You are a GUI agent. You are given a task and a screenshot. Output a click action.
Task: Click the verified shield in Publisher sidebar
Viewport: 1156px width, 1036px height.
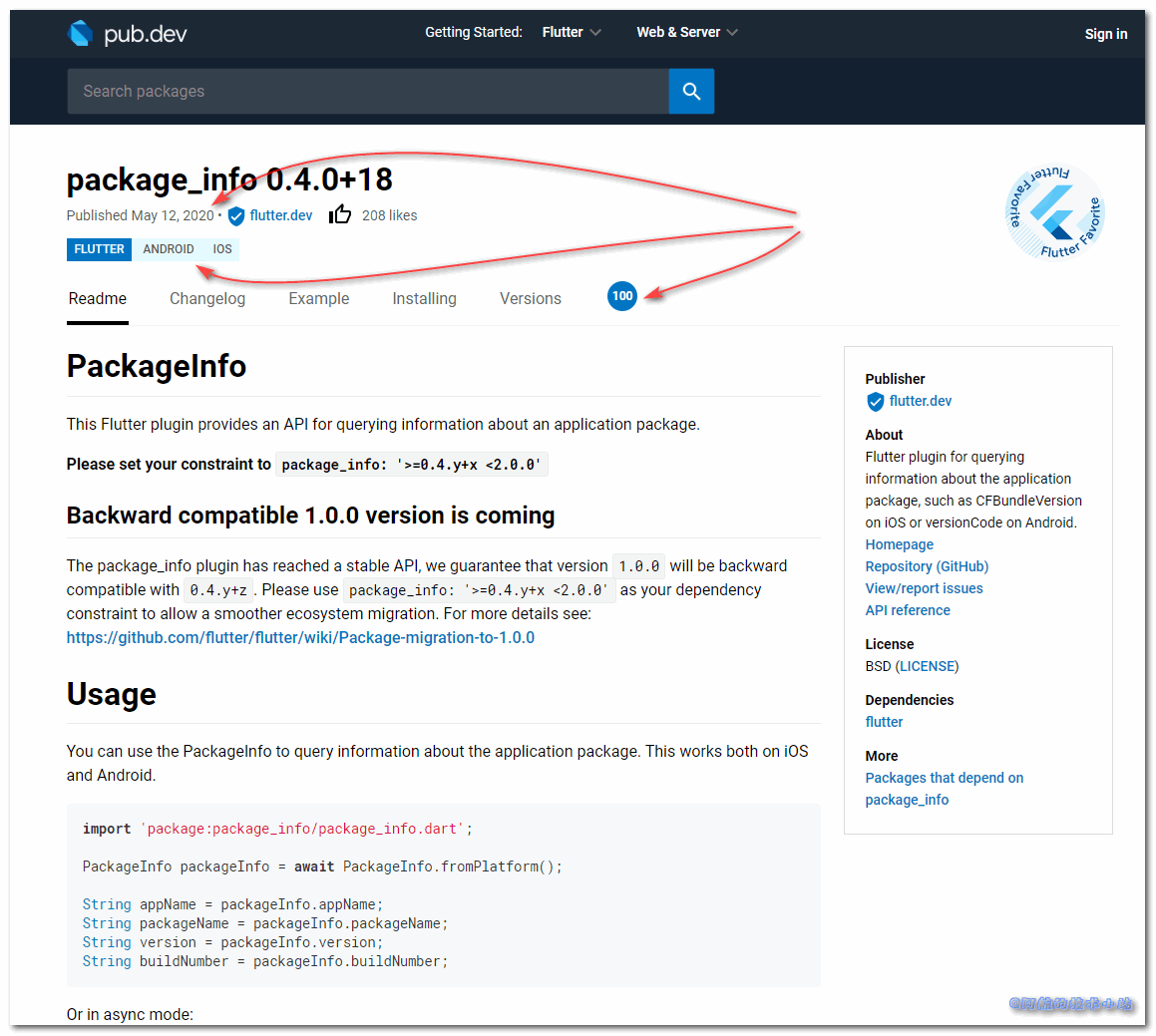pos(875,402)
